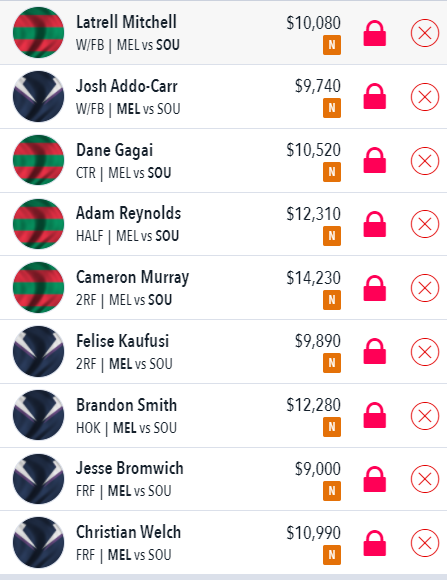447x580 pixels.
Task: Remove Brandon Smith with the X icon
Action: pyautogui.click(x=425, y=416)
